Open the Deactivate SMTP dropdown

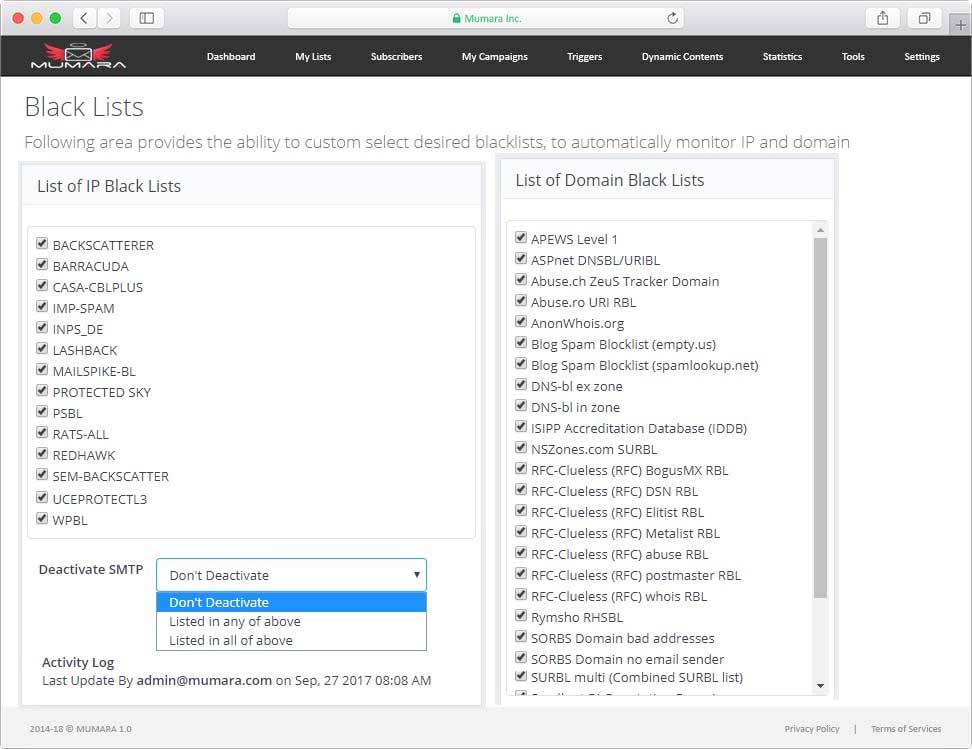[290, 575]
